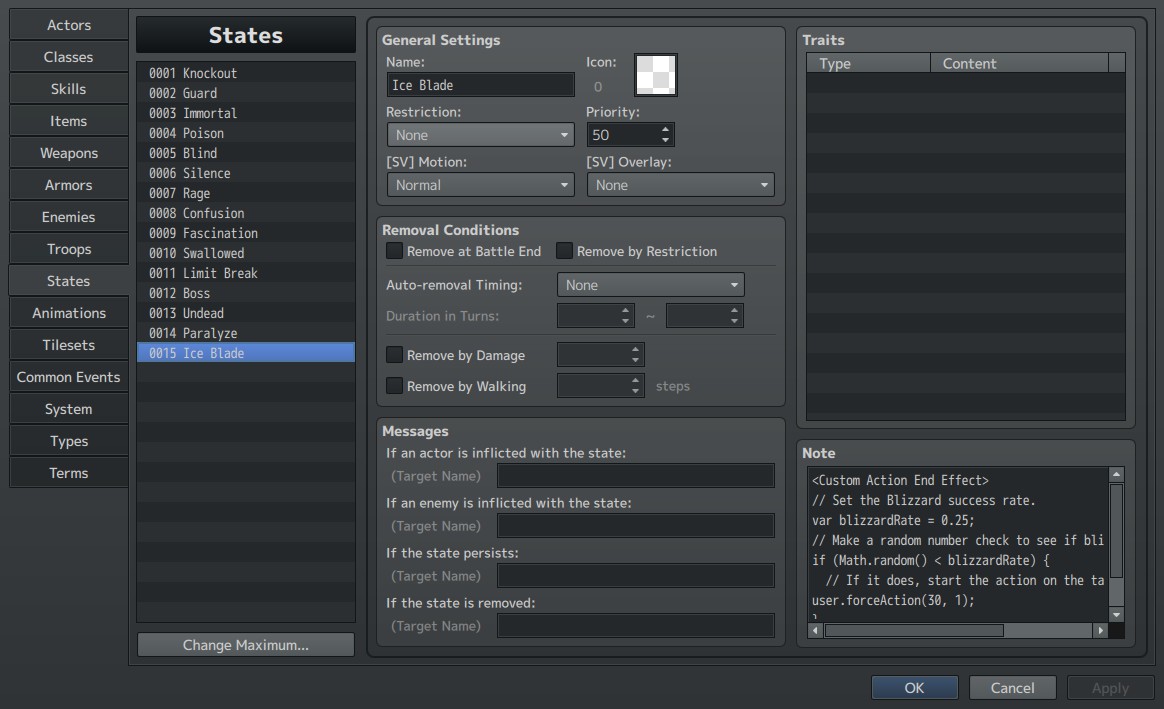The width and height of the screenshot is (1164, 709).
Task: Open the state icon picker box
Action: [655, 75]
